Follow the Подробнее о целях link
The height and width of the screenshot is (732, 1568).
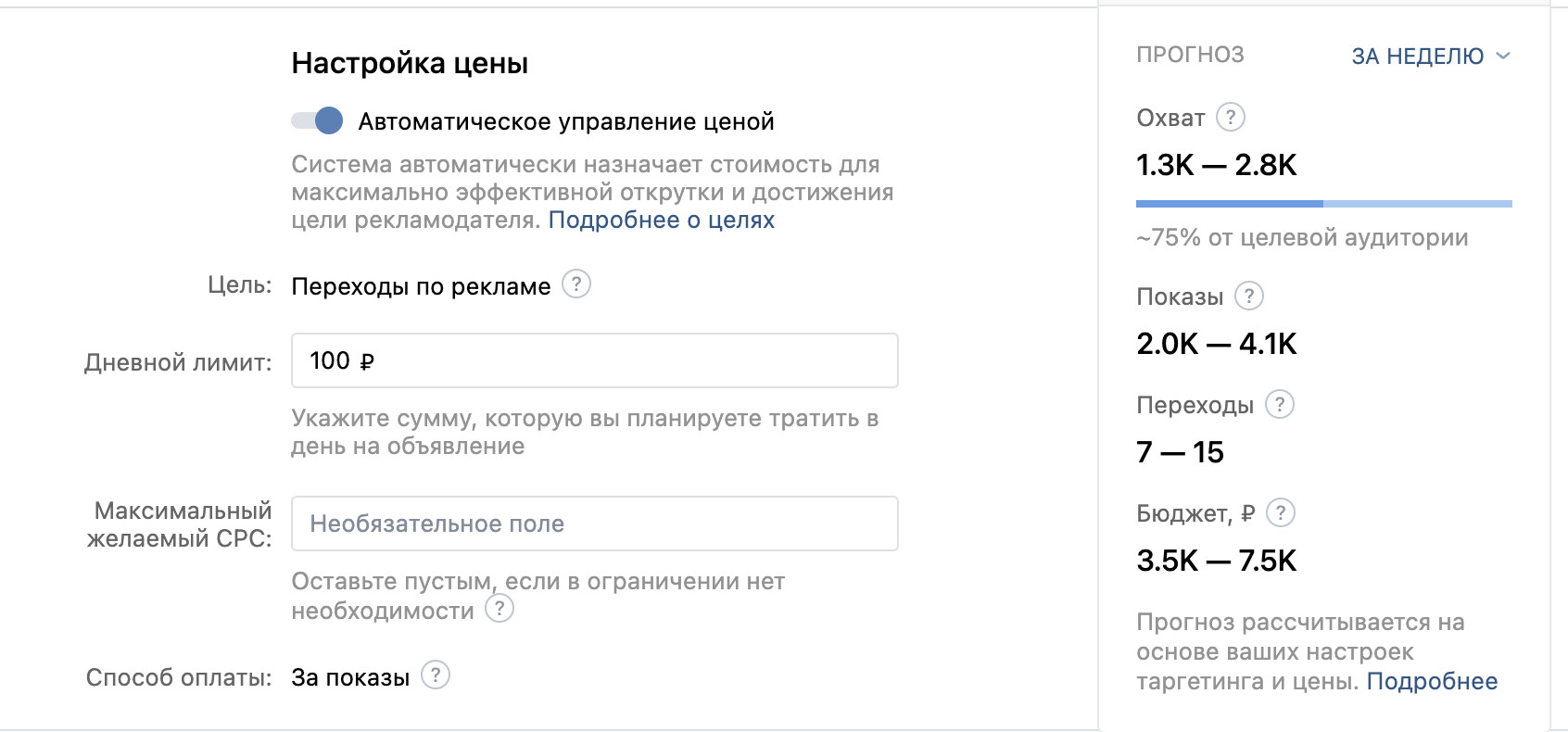661,221
